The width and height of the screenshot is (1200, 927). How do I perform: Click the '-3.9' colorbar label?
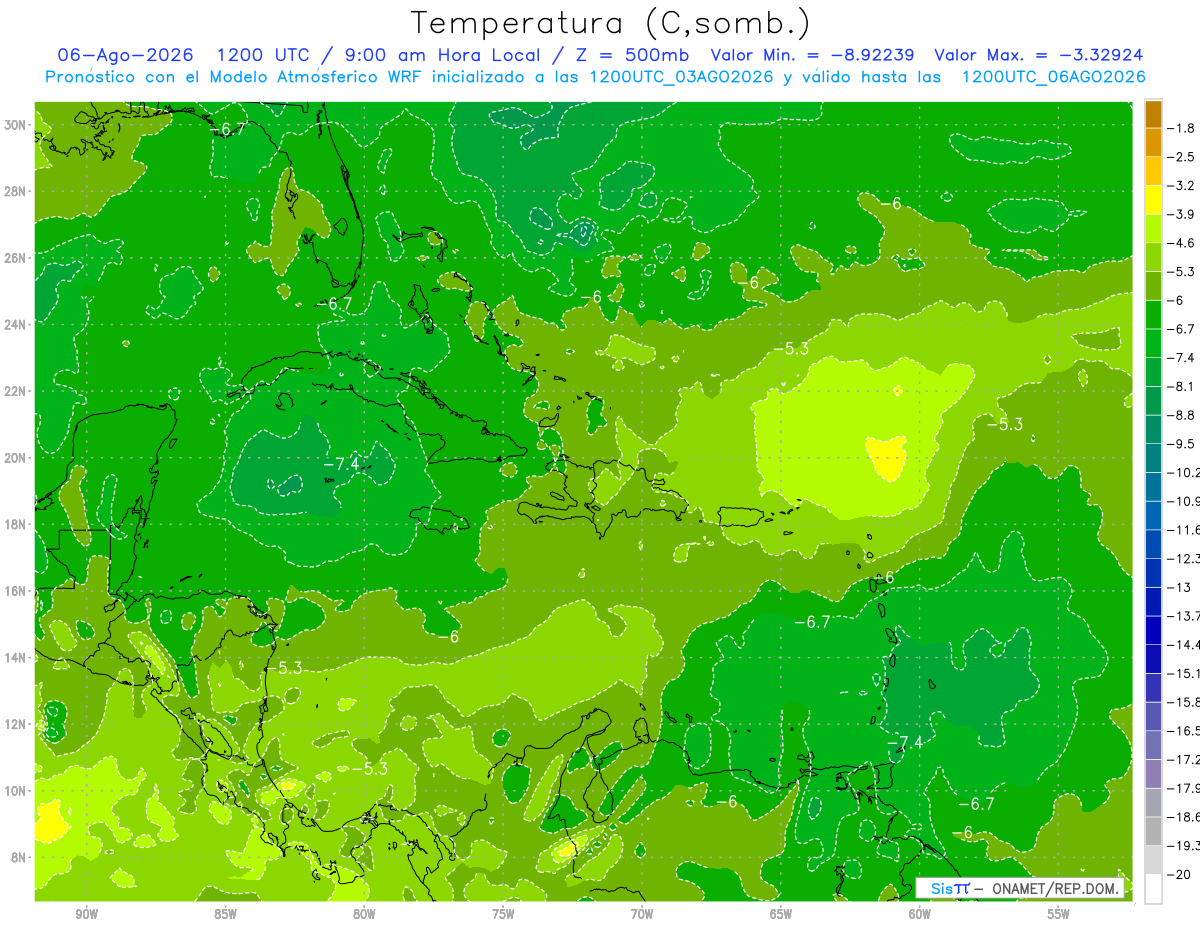click(x=1181, y=214)
